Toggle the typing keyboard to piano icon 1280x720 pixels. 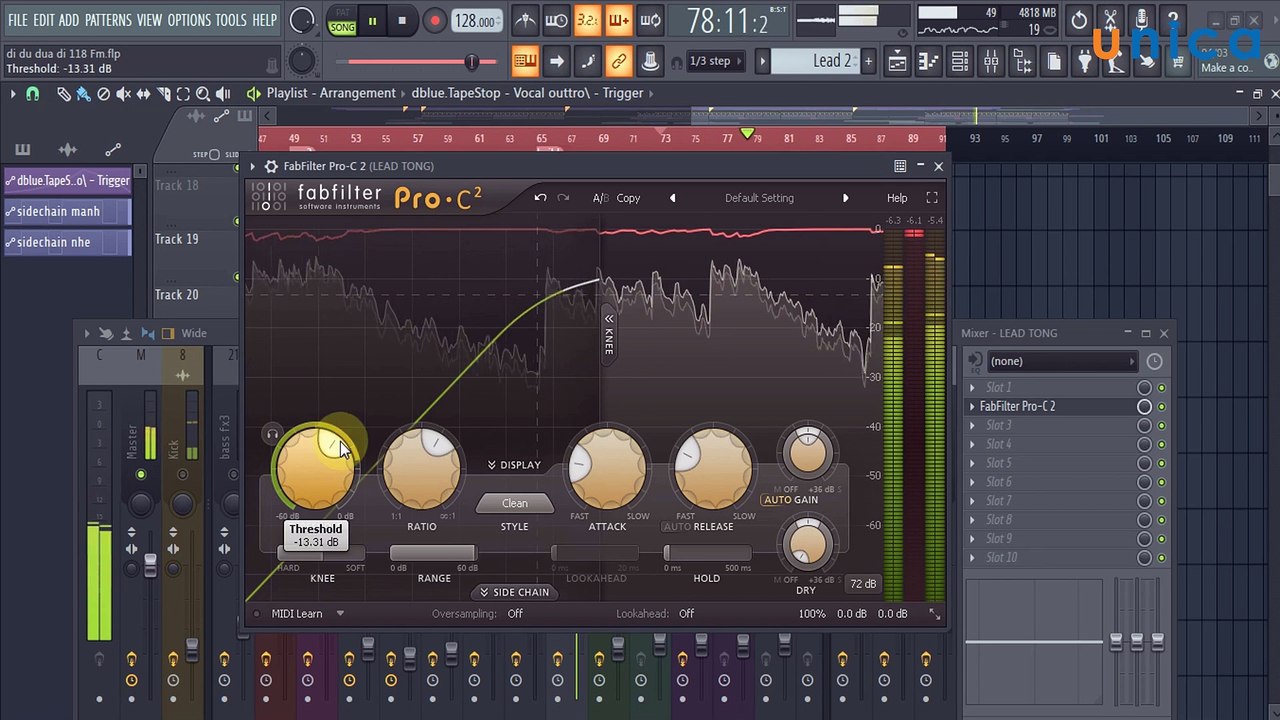(x=524, y=61)
